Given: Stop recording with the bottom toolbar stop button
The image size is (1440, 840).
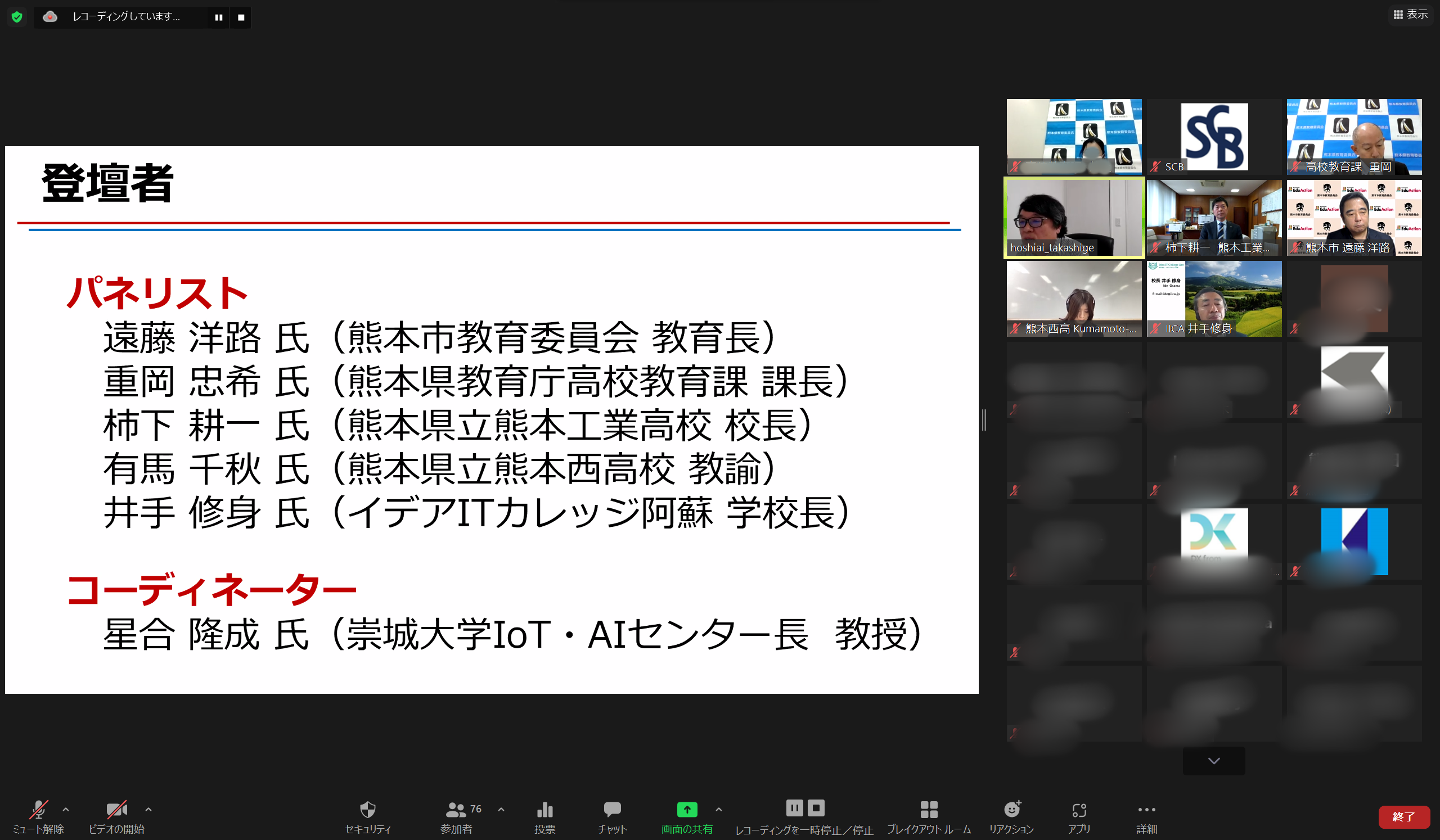Looking at the screenshot, I should 816,807.
